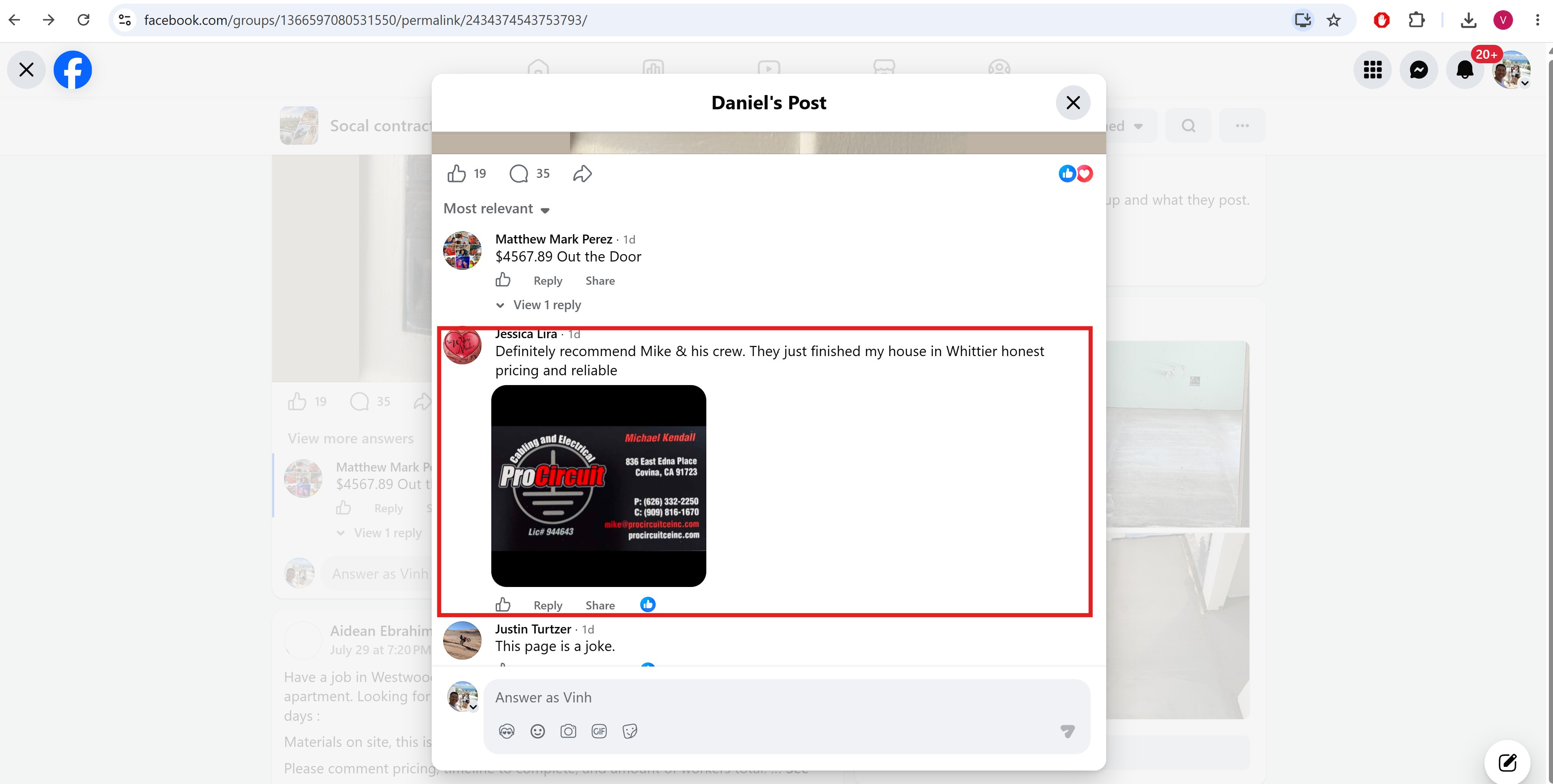Insert an avatar sticker in the answer
Image resolution: width=1553 pixels, height=784 pixels.
point(506,731)
